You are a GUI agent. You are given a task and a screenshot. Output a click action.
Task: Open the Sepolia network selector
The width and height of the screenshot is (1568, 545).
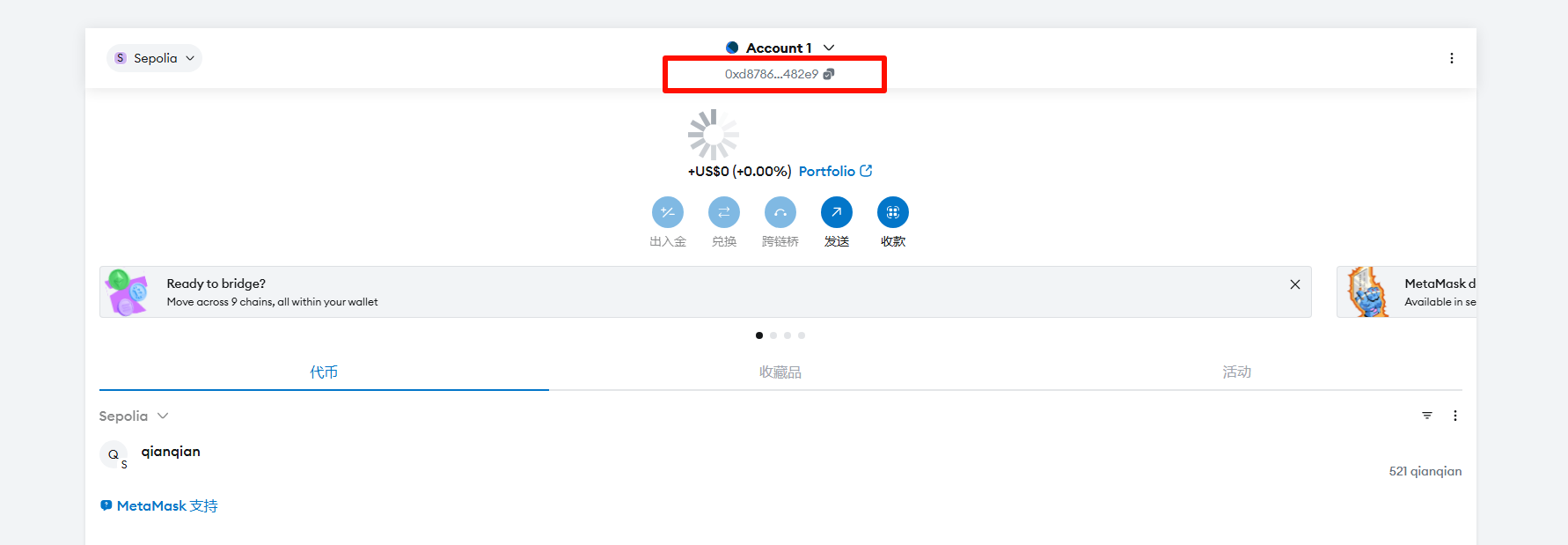[x=155, y=58]
